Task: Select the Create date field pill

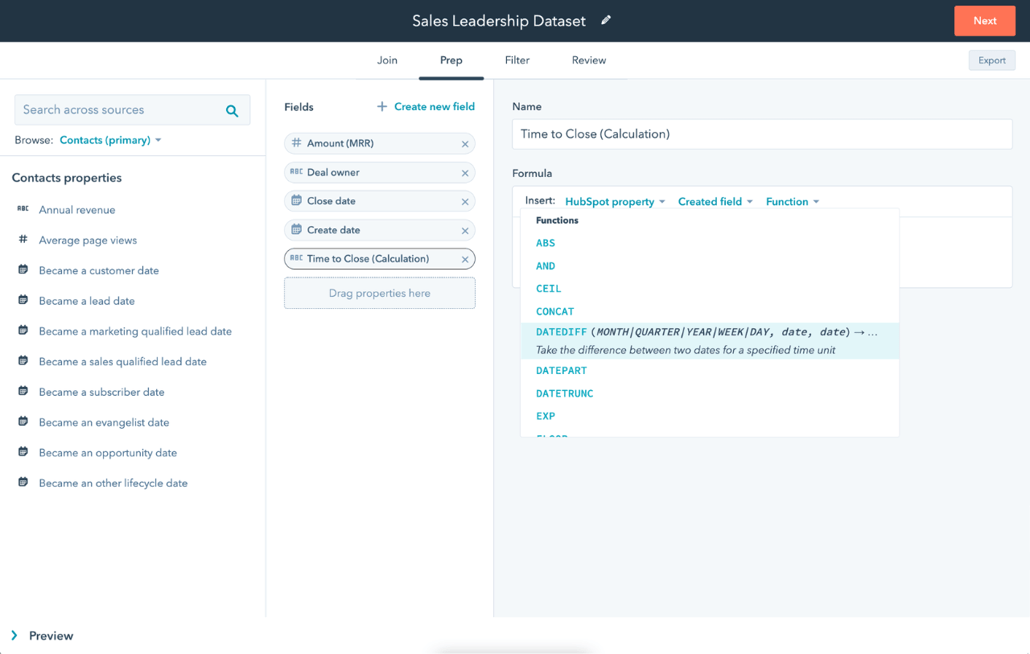Action: pyautogui.click(x=380, y=230)
